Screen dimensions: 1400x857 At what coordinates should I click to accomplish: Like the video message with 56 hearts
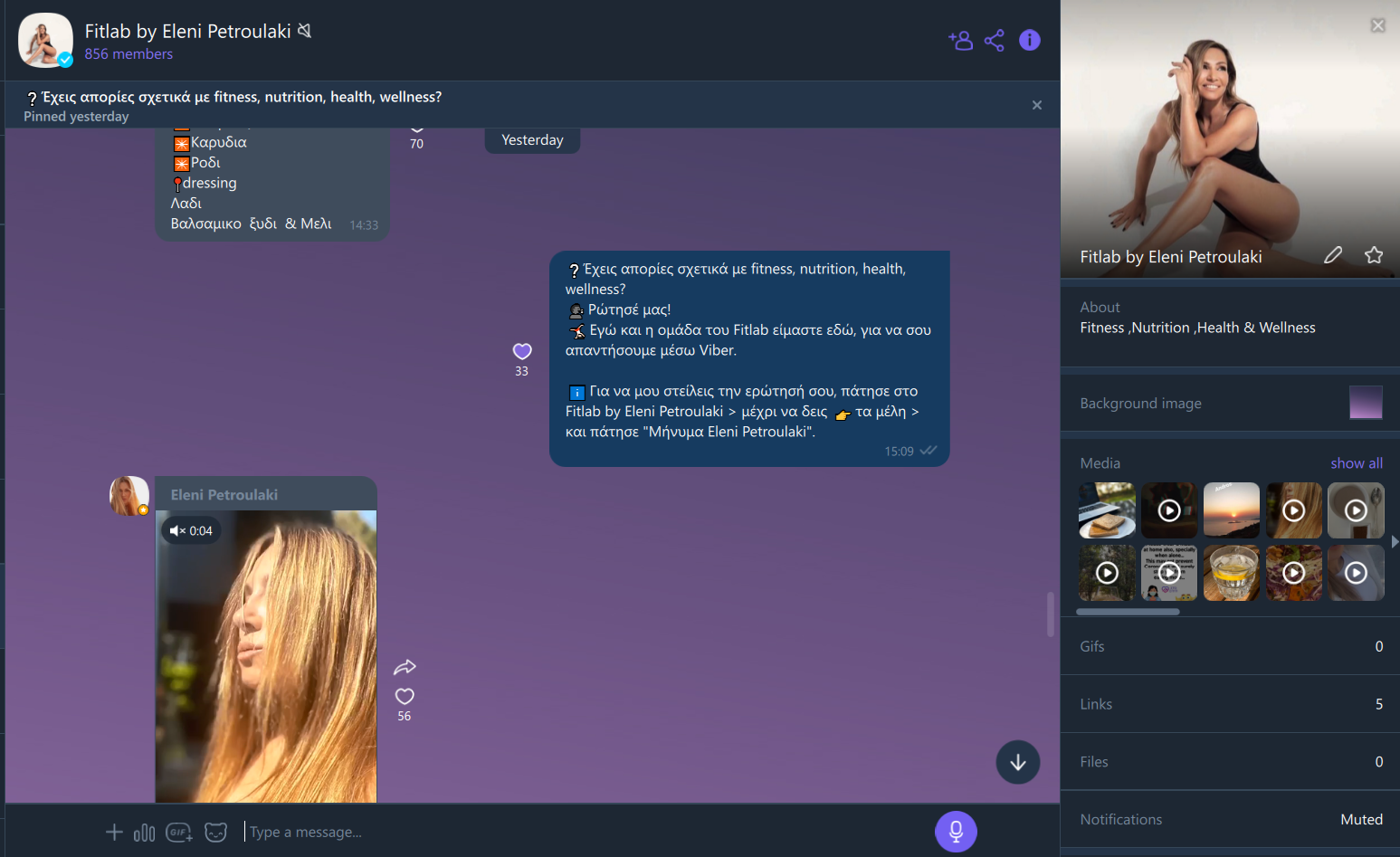pyautogui.click(x=405, y=696)
